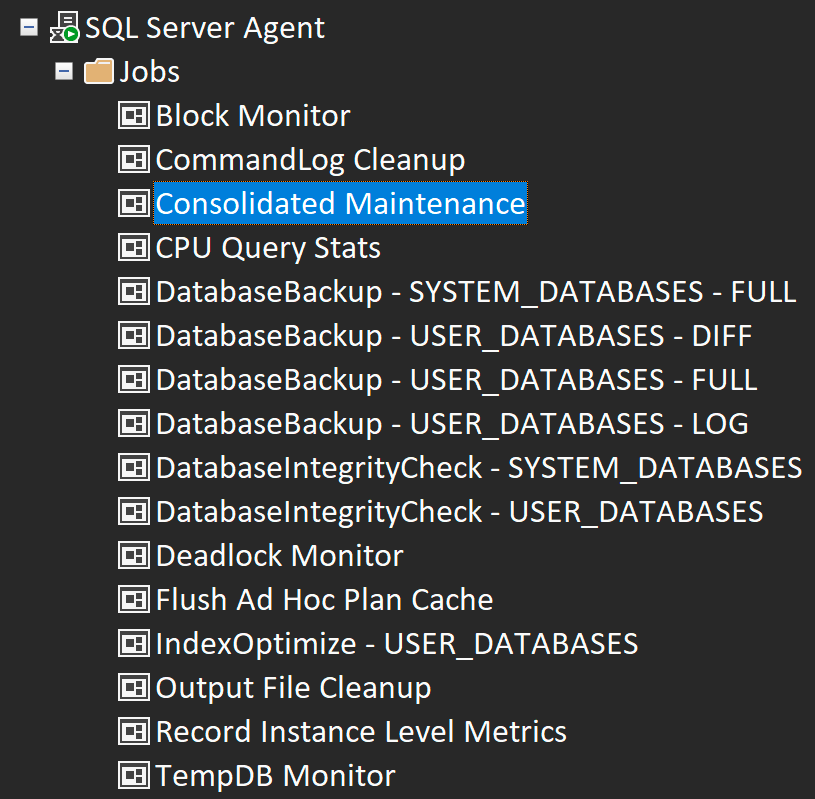Click job icon beside Output File Cleanup
The height and width of the screenshot is (799, 815).
(134, 687)
